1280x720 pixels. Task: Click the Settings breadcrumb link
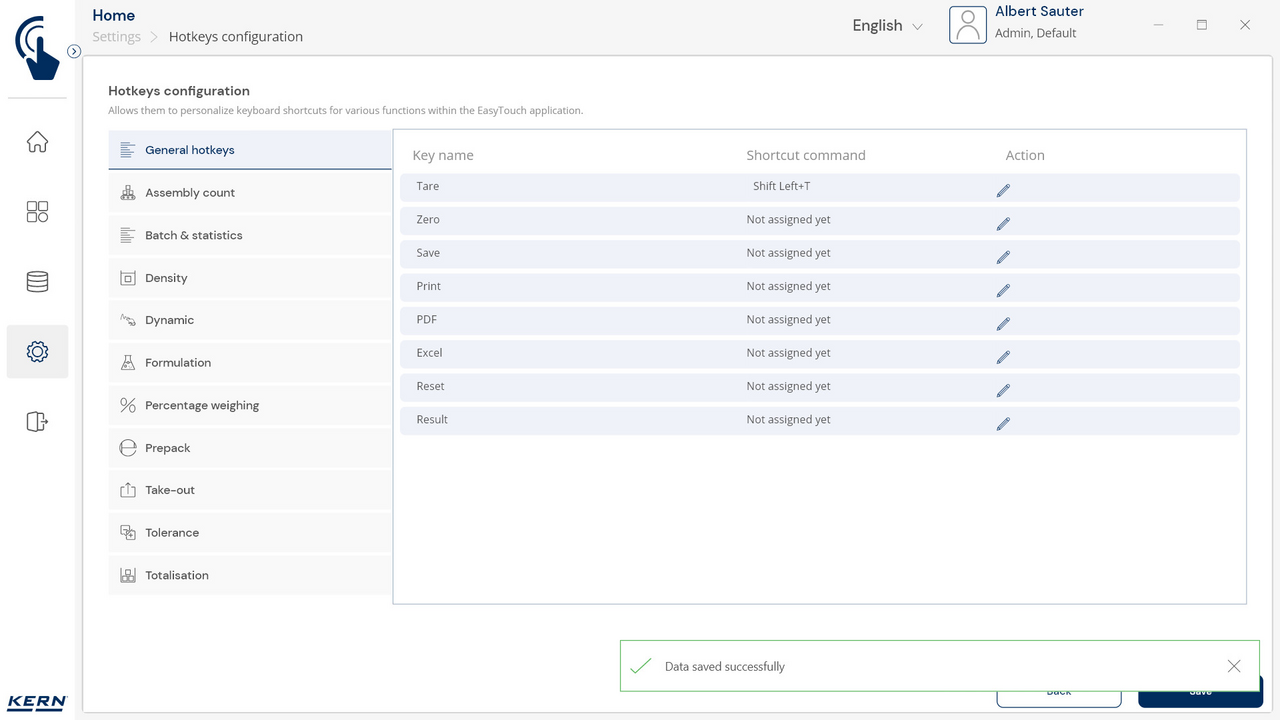click(x=117, y=37)
